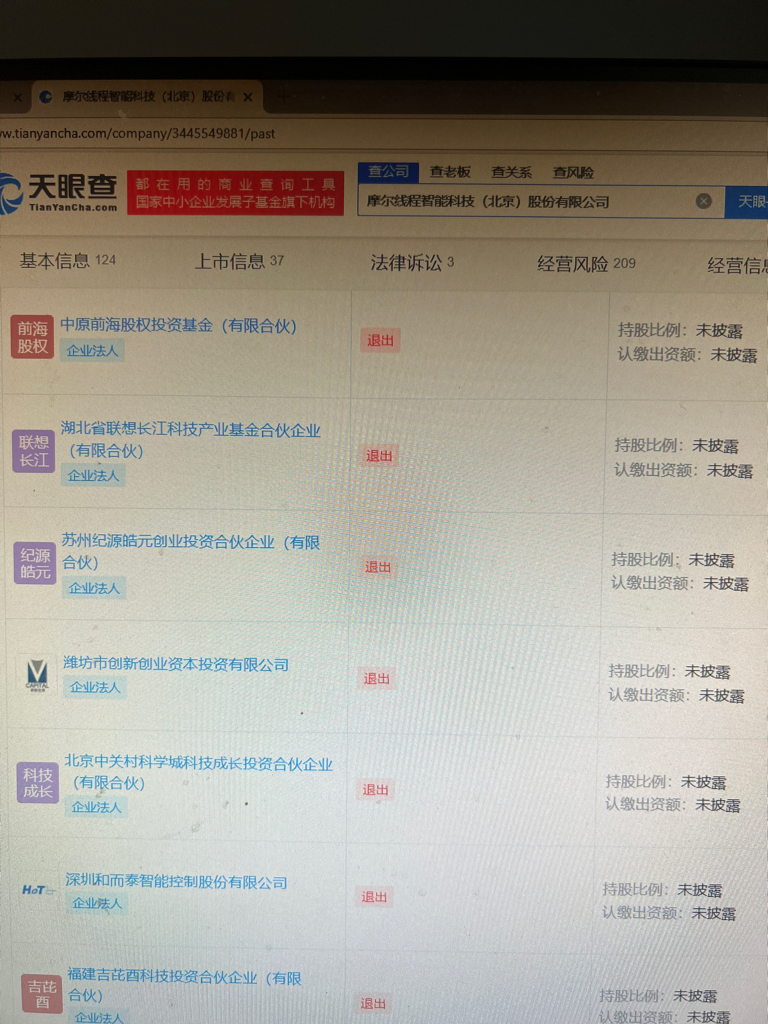Click 退出 badge in 深圳和而泰 row
The image size is (768, 1024).
click(x=374, y=897)
